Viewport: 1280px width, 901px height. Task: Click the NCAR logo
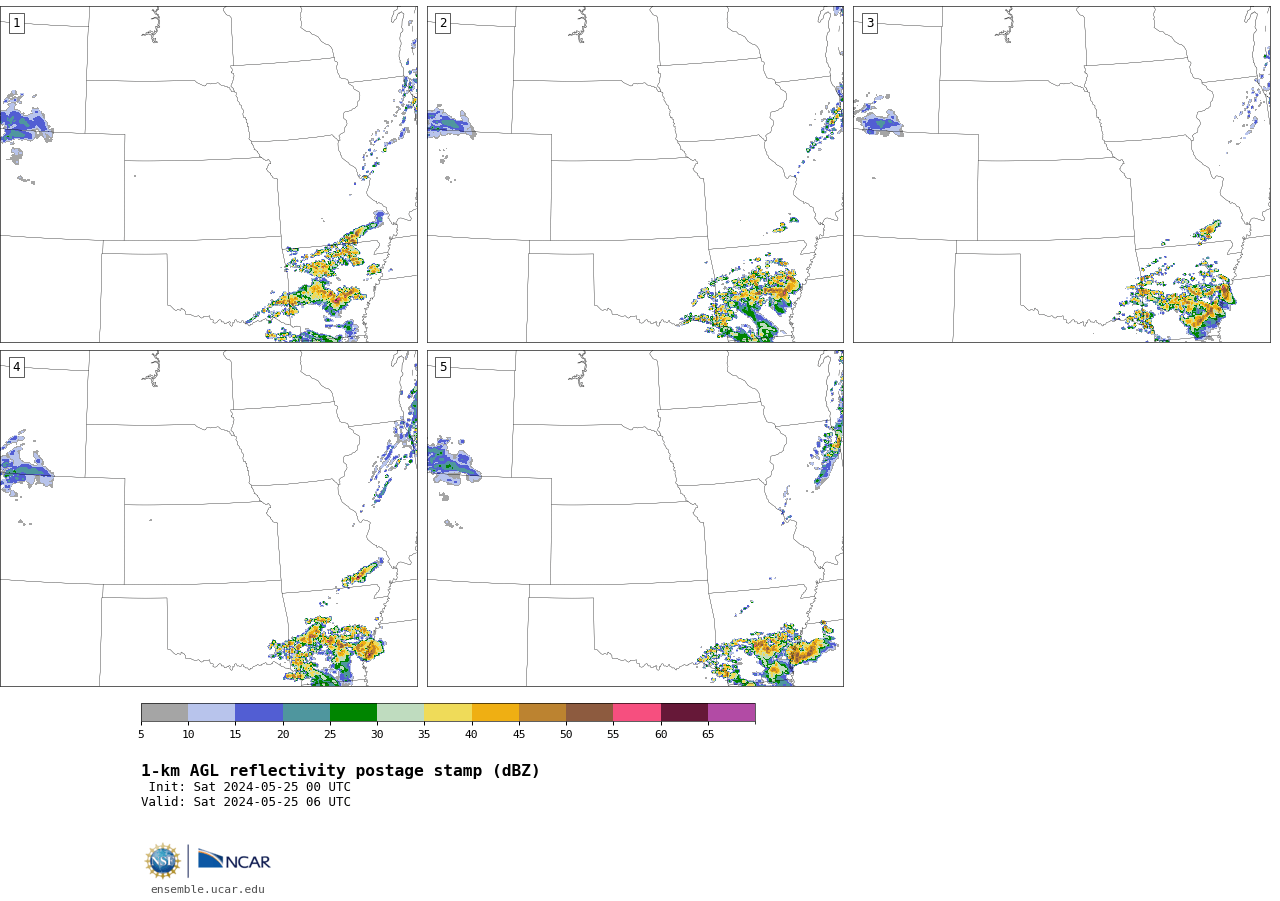coord(234,860)
